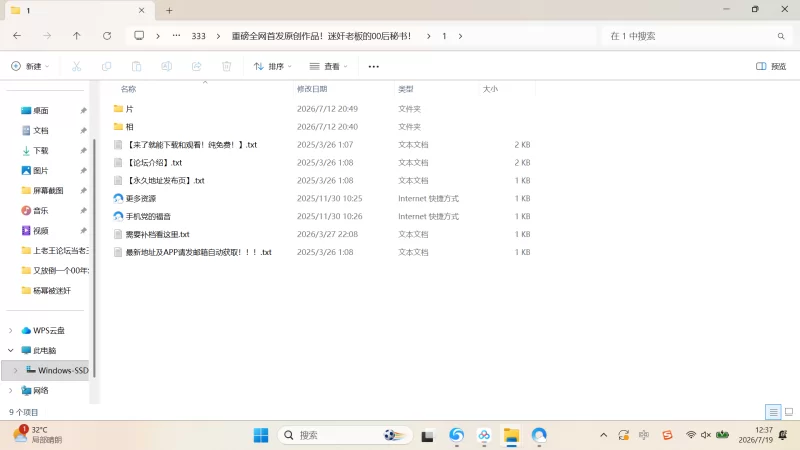Select file 【永久地址发布页】.txt
This screenshot has width=800, height=450.
click(165, 181)
